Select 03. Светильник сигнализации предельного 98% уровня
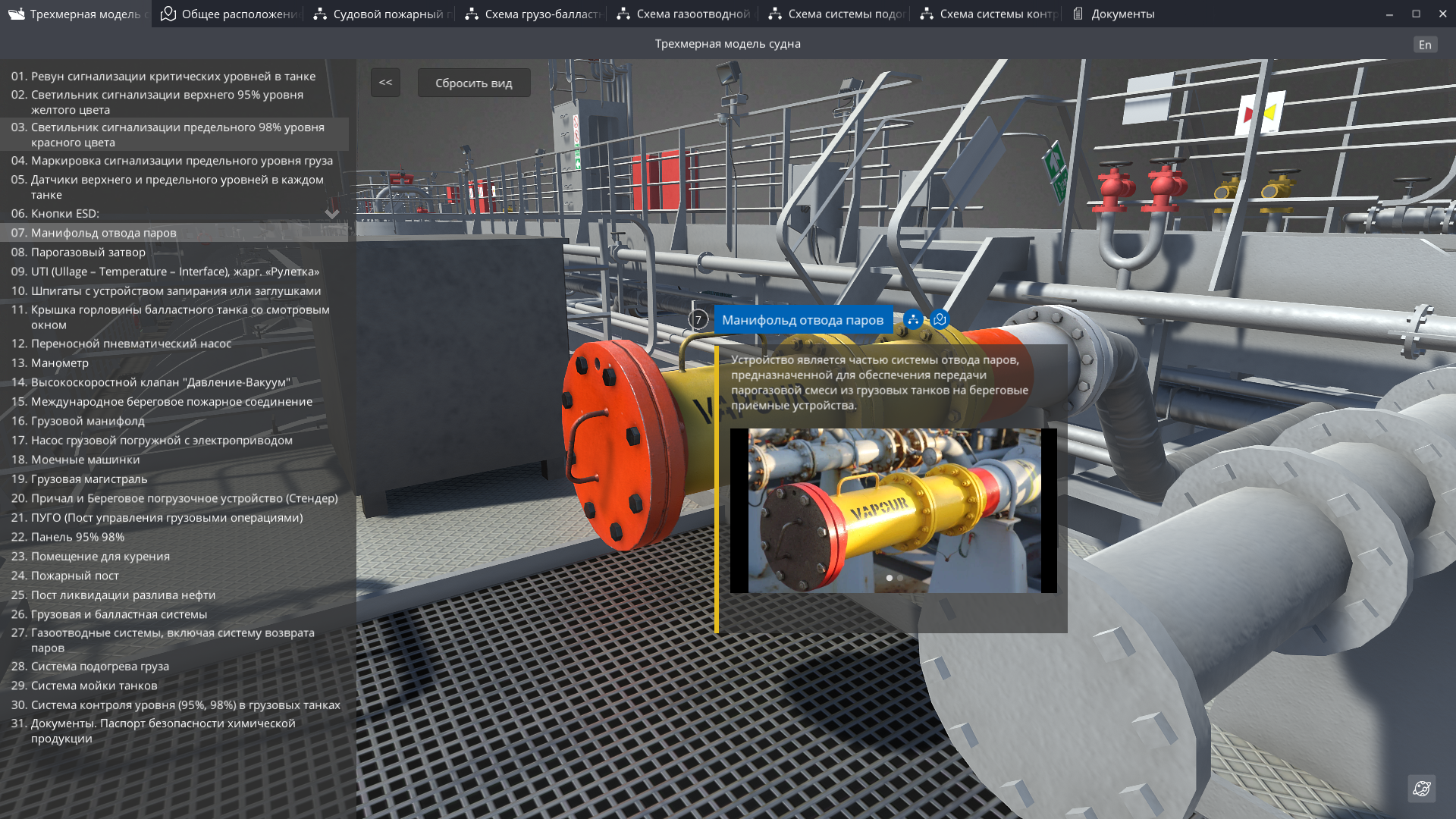The image size is (1456, 819). click(x=174, y=134)
